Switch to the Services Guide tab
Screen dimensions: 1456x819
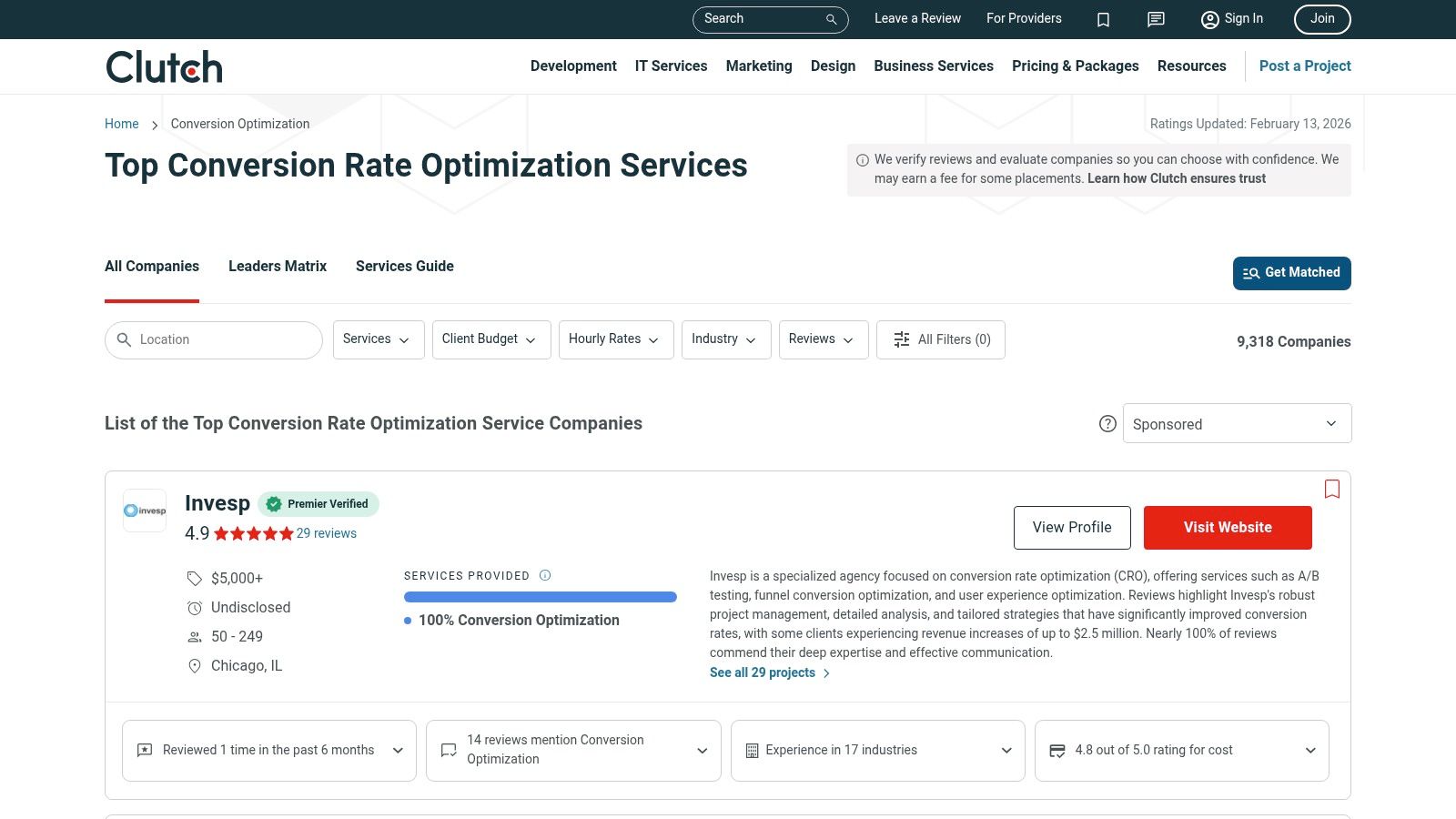point(405,267)
